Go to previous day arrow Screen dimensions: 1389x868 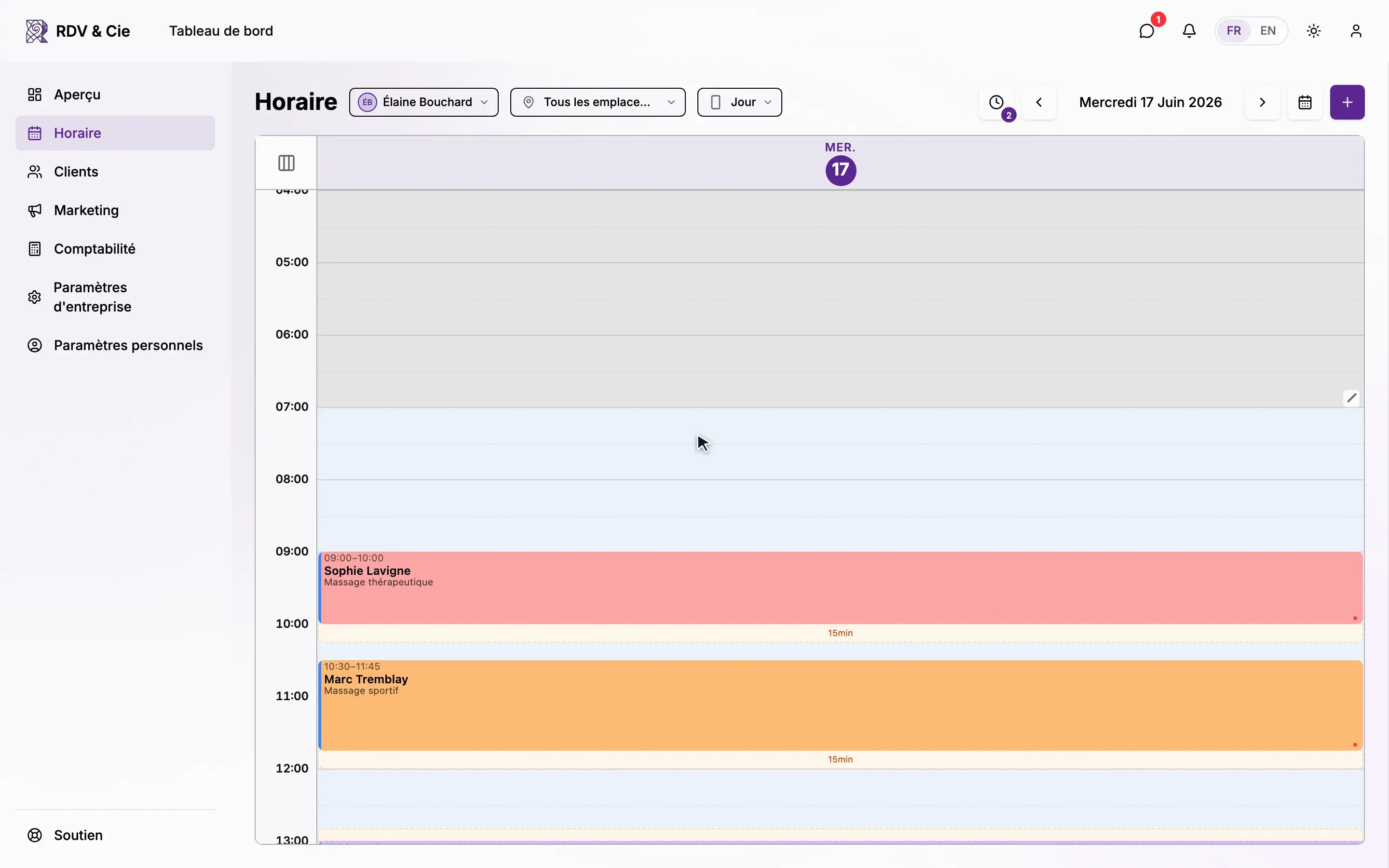click(x=1039, y=102)
